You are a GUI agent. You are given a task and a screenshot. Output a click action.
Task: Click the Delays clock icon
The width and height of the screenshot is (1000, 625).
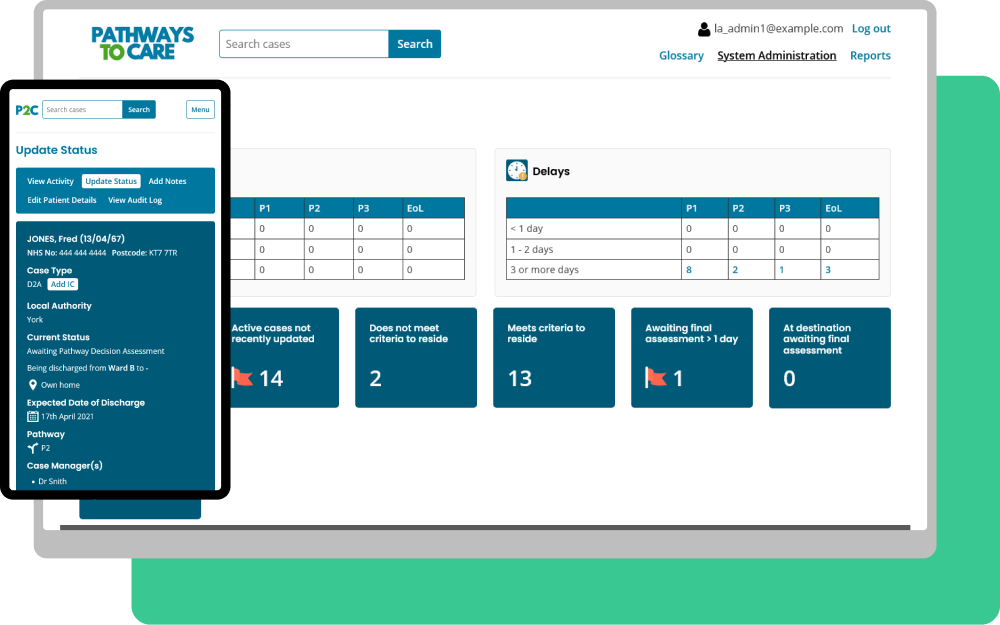[517, 171]
